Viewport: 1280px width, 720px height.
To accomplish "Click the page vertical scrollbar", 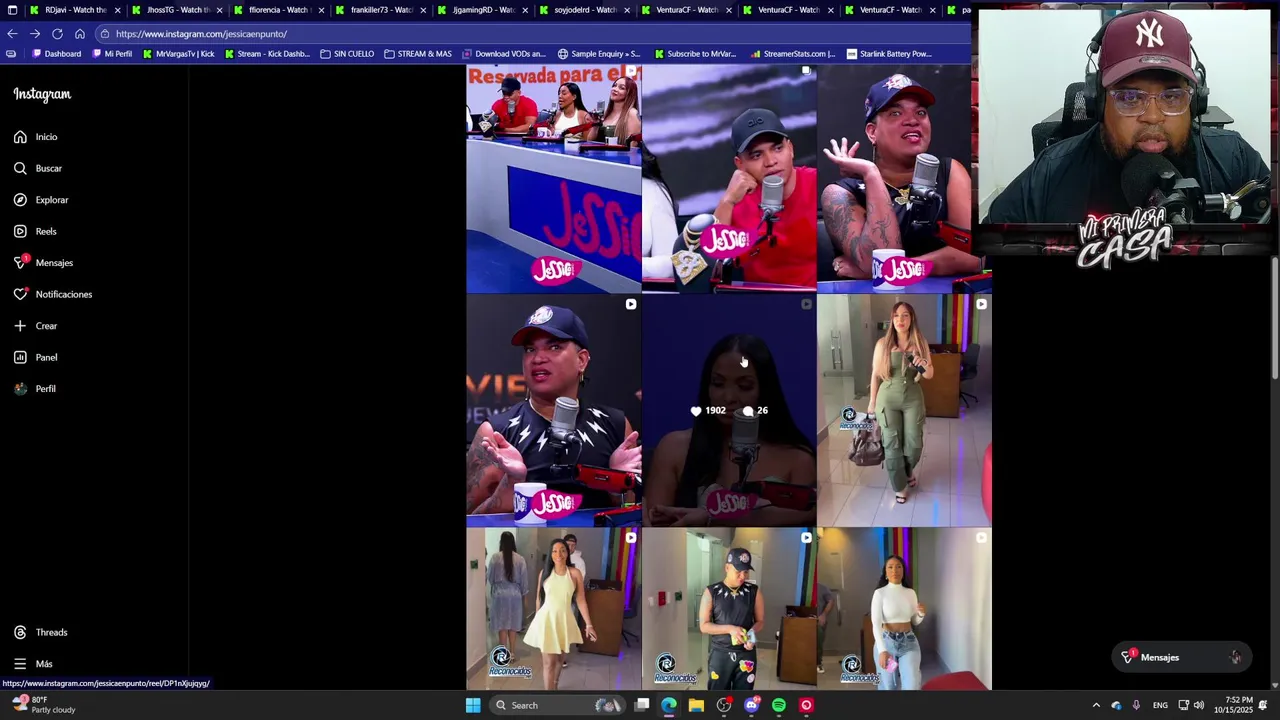I will (1274, 318).
